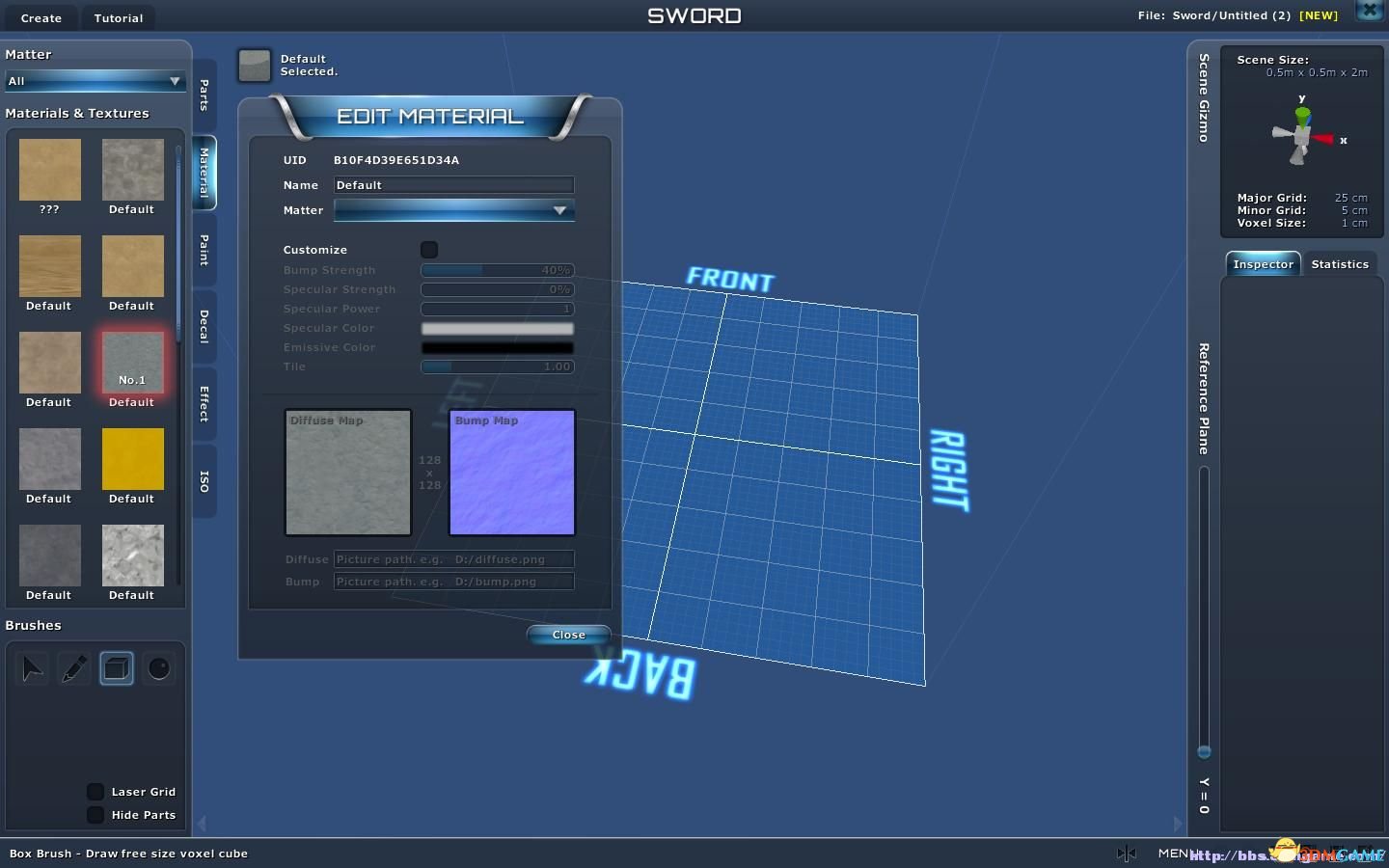Switch to the ISO side tab
This screenshot has width=1389, height=868.
pyautogui.click(x=204, y=480)
